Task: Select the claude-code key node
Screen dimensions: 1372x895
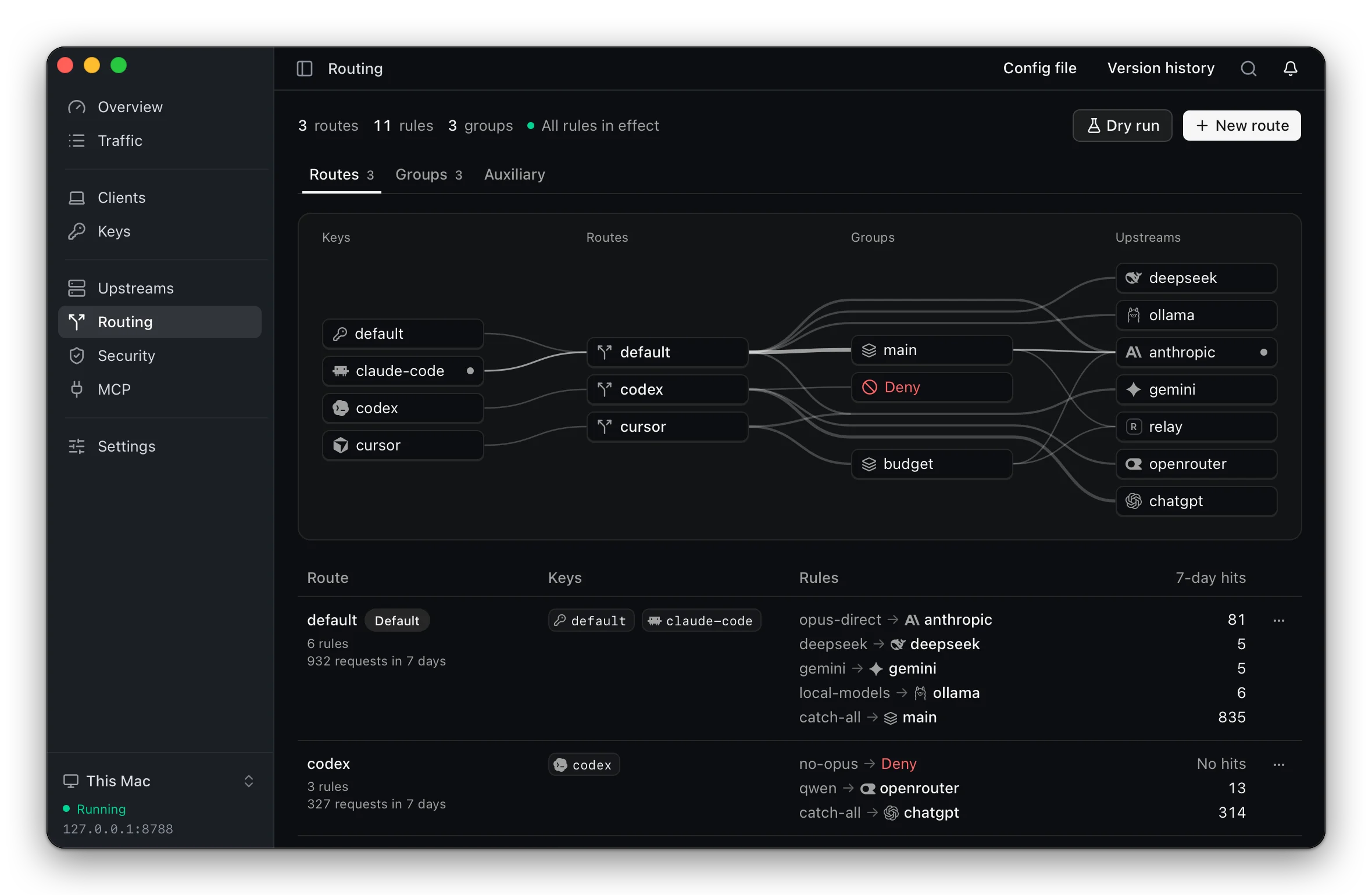Action: [403, 371]
